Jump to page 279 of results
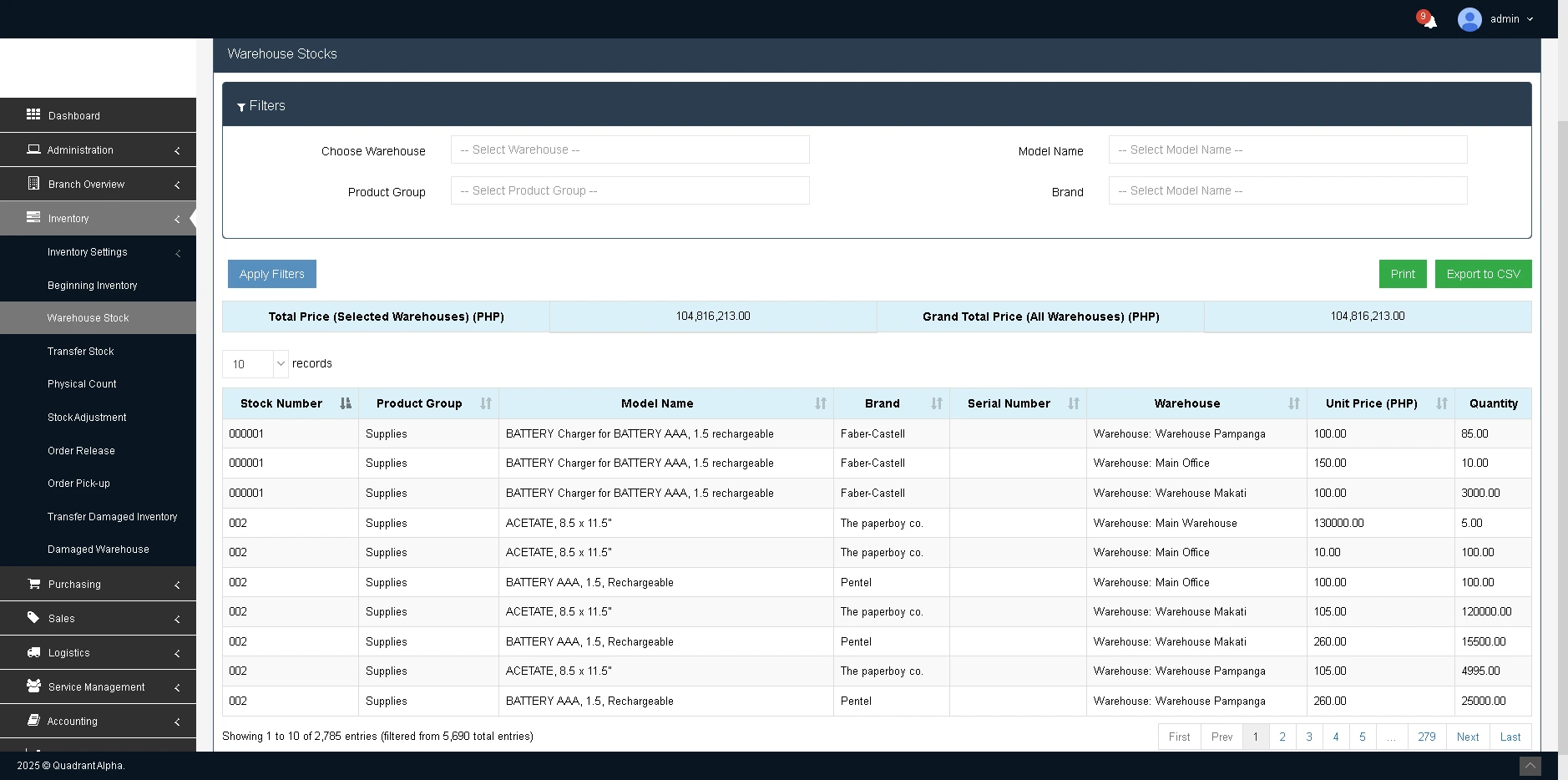 click(1426, 737)
